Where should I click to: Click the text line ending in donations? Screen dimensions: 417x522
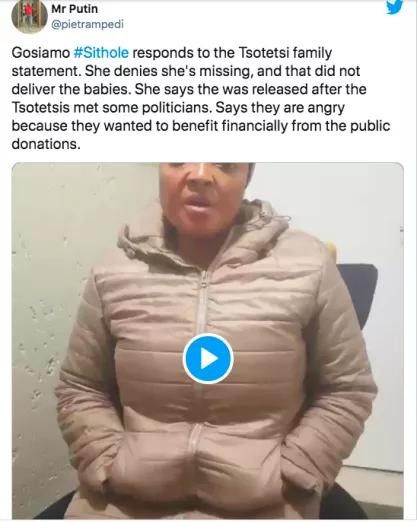46,144
